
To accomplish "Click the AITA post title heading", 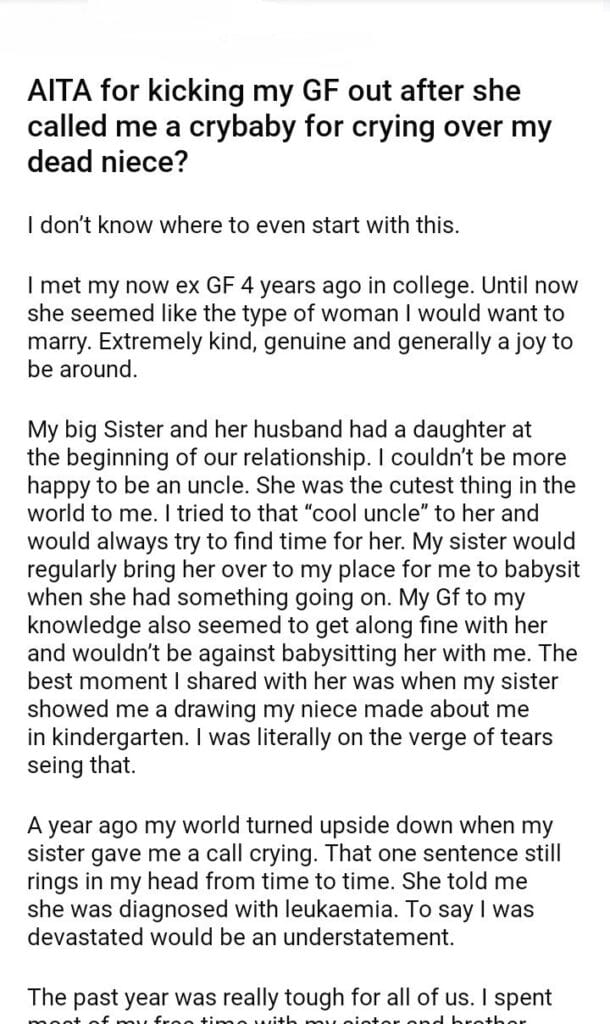I will coord(290,130).
